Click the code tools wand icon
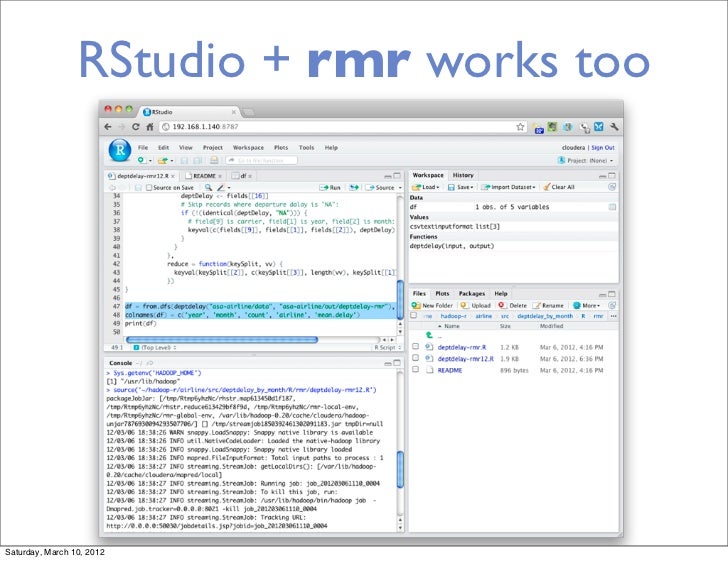728x561 pixels. (x=221, y=187)
